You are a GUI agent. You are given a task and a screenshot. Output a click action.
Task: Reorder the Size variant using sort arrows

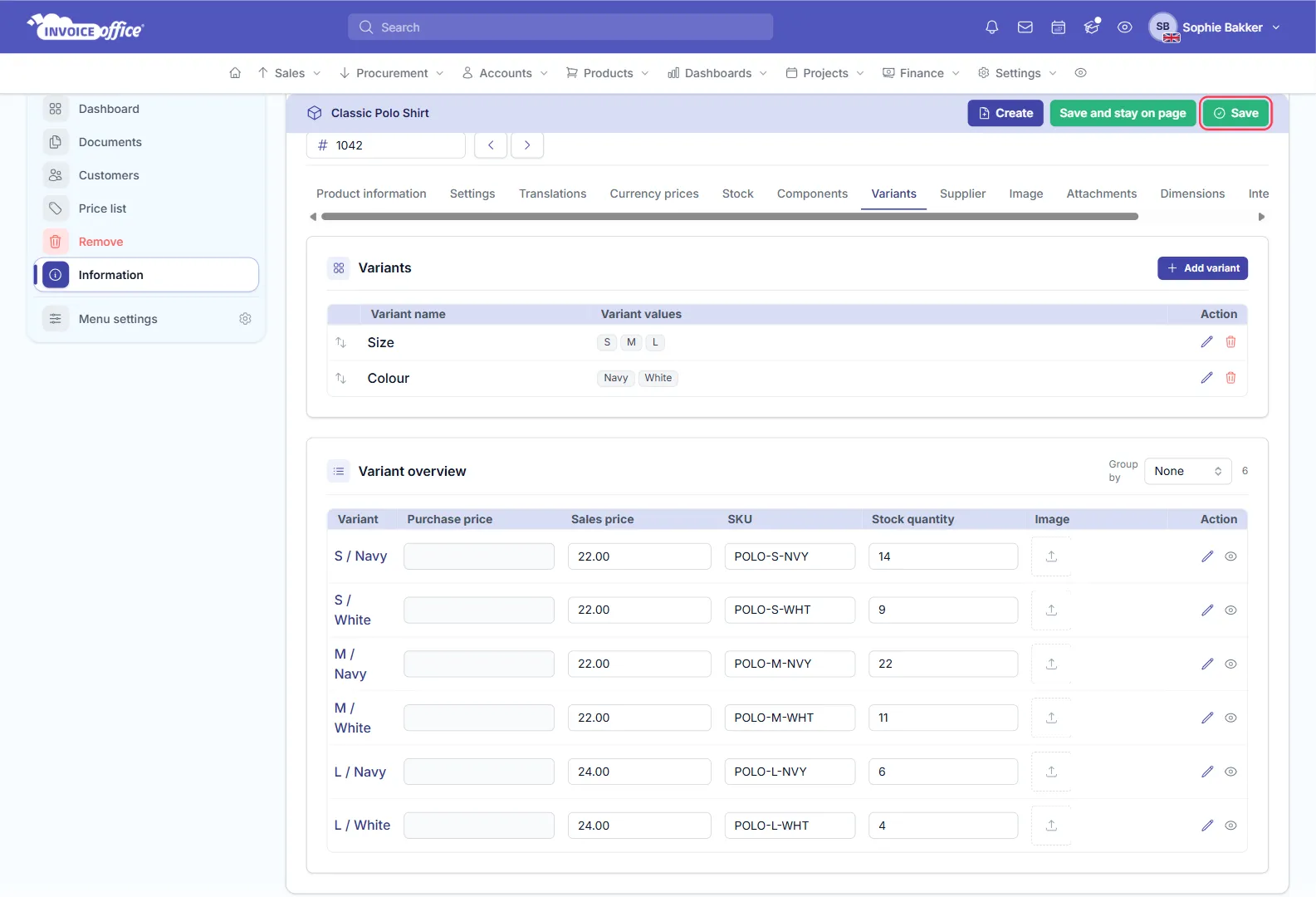tap(340, 342)
